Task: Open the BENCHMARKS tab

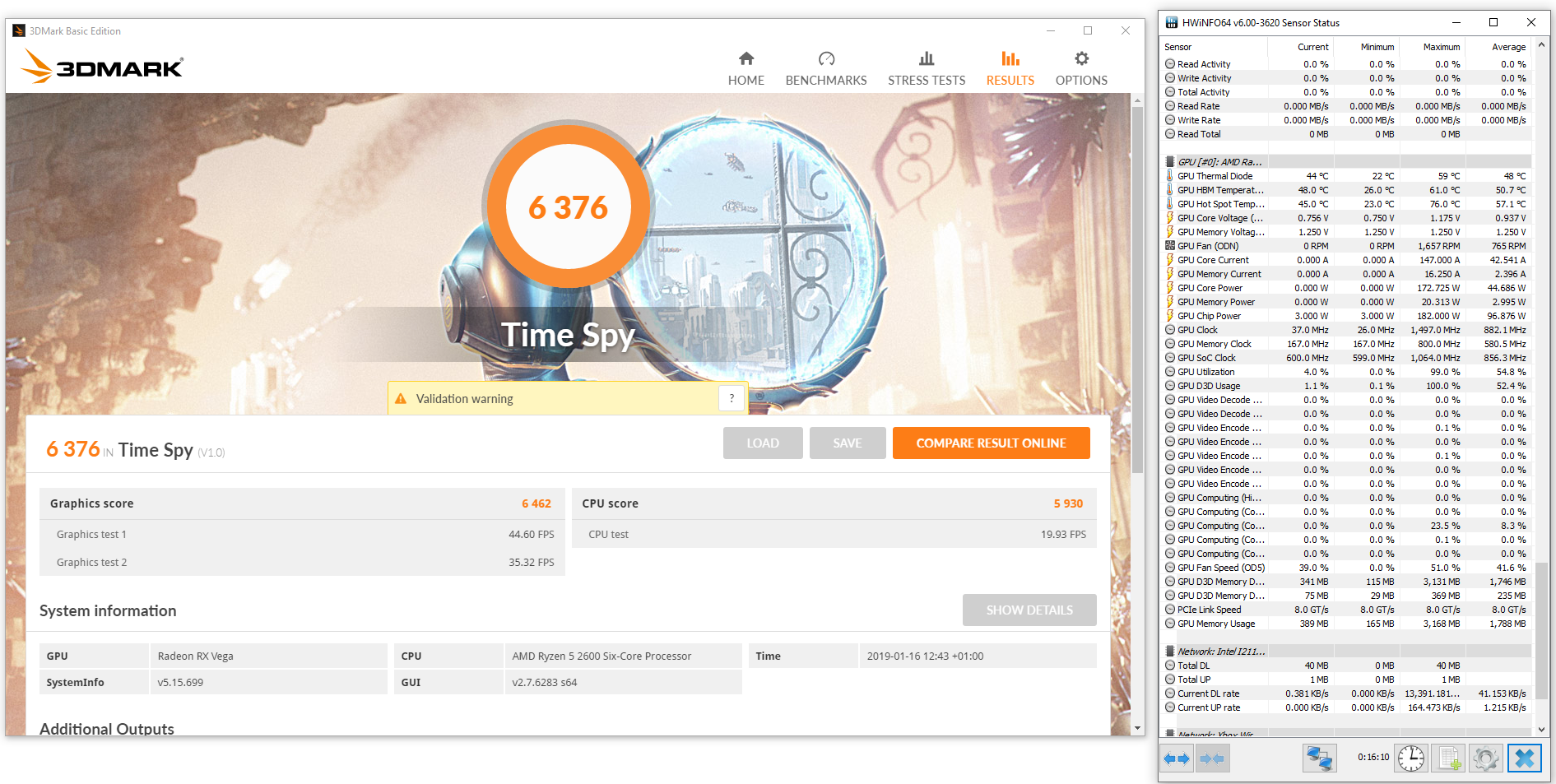Action: tap(826, 69)
